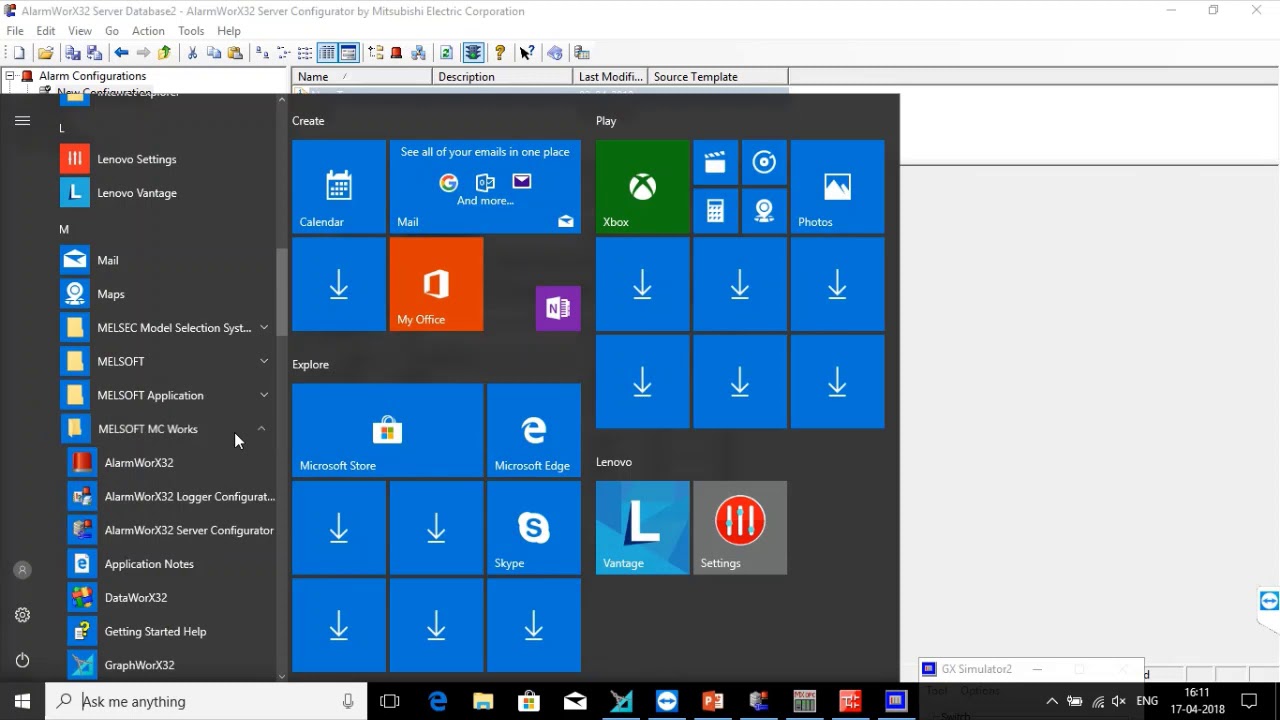Screen dimensions: 1280x720
Task: Expand the MELSEC Model Selection folder
Action: [168, 328]
